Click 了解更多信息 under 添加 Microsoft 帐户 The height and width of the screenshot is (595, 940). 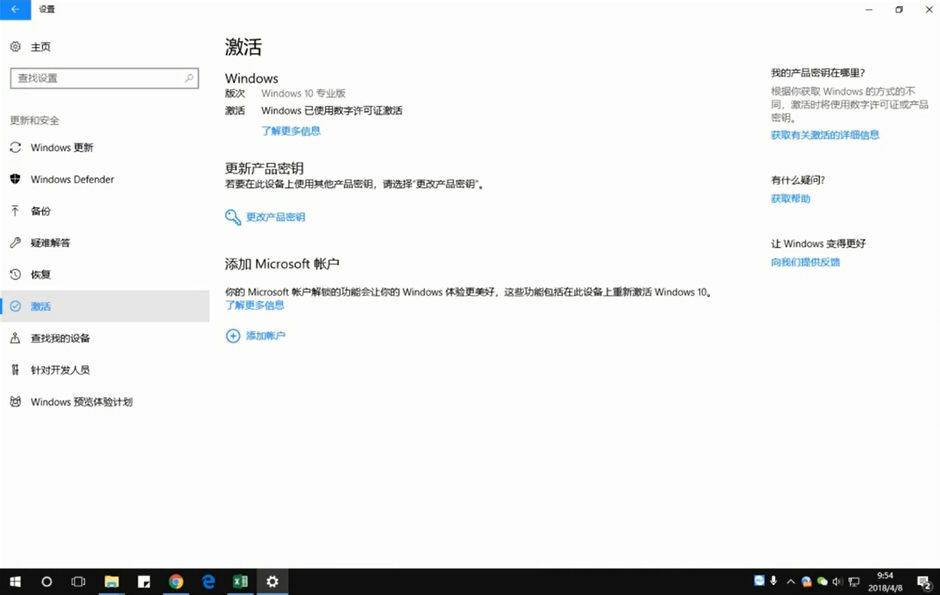(x=255, y=305)
